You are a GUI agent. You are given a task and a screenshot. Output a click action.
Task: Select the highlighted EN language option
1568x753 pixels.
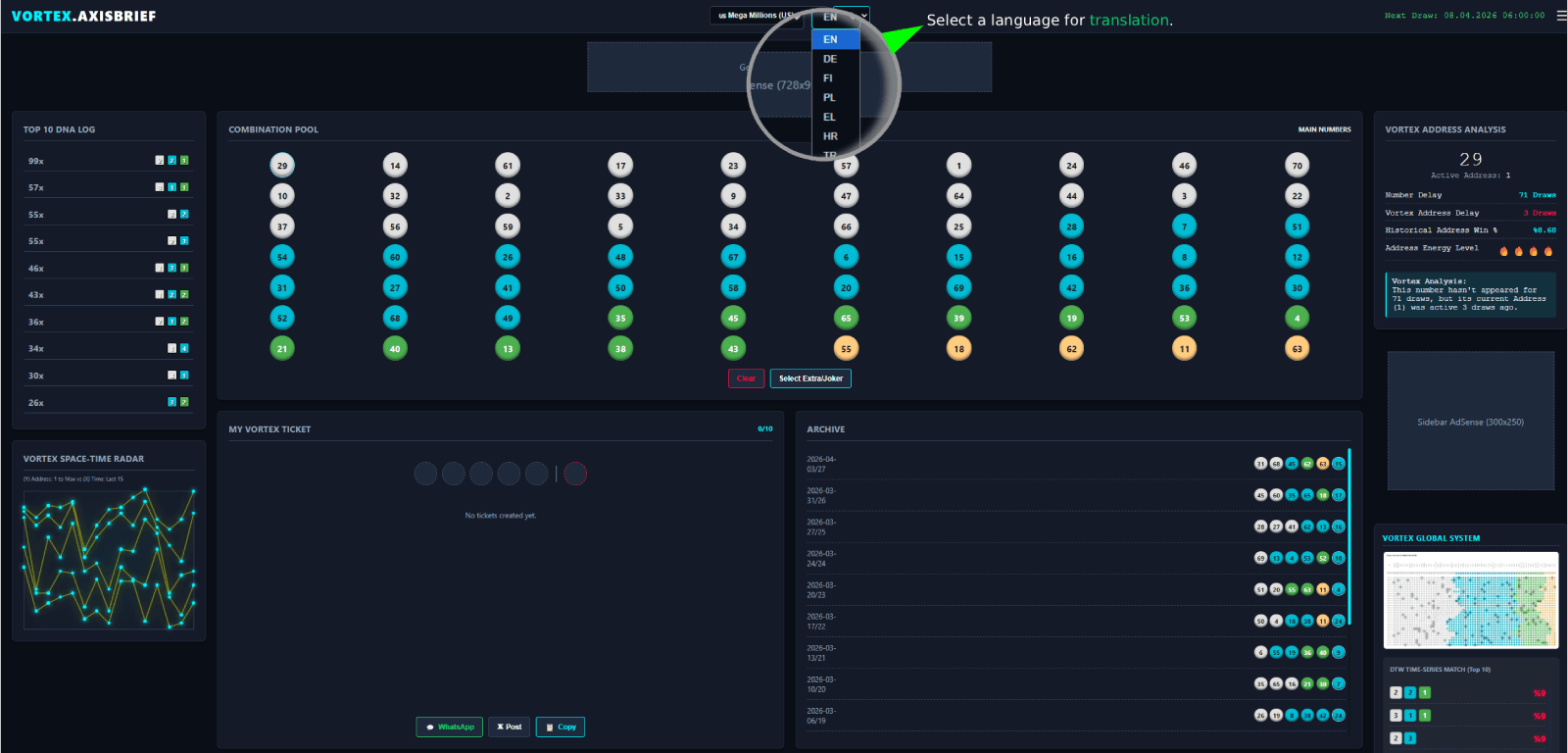pos(831,39)
